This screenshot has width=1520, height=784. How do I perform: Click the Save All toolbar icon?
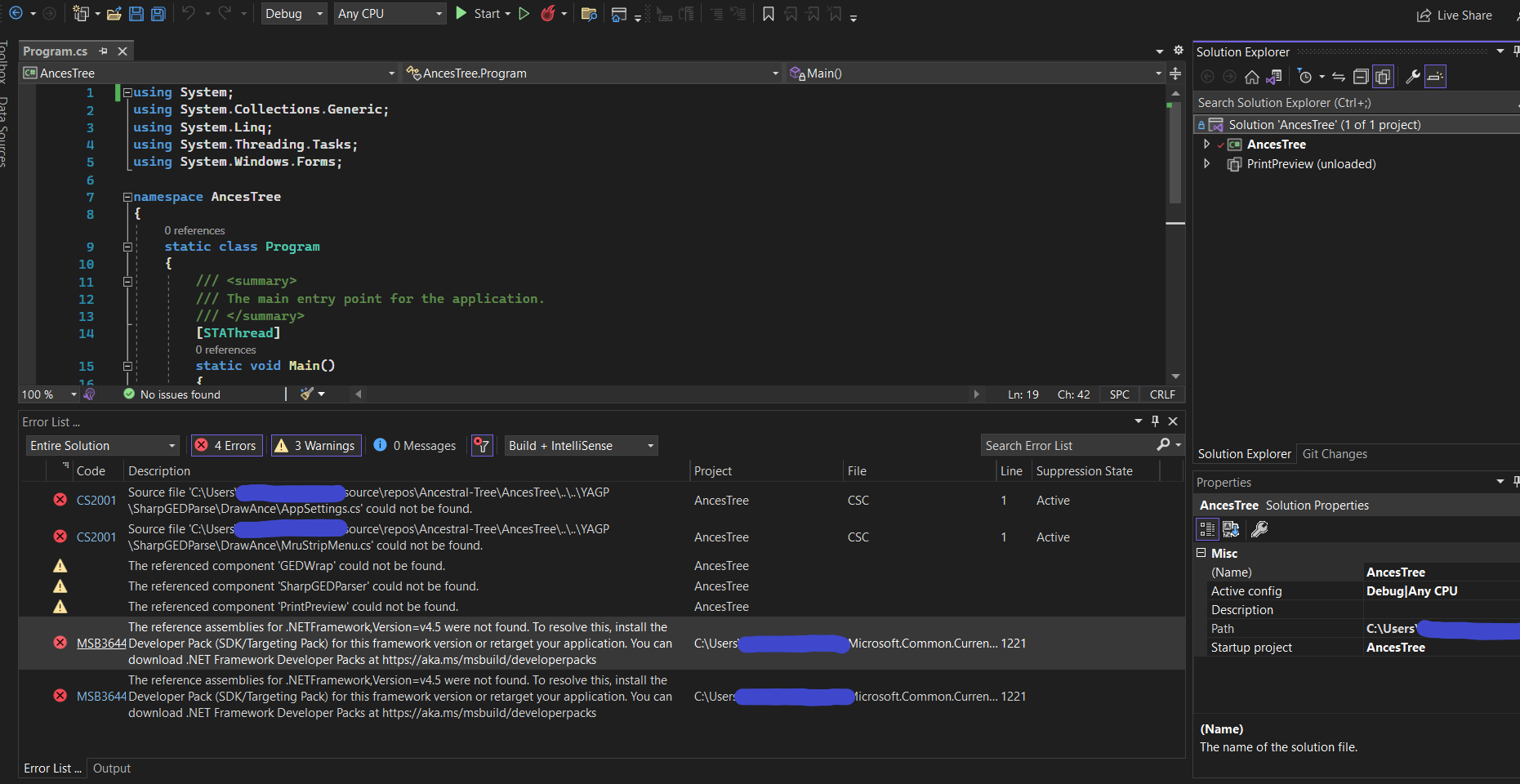(158, 14)
